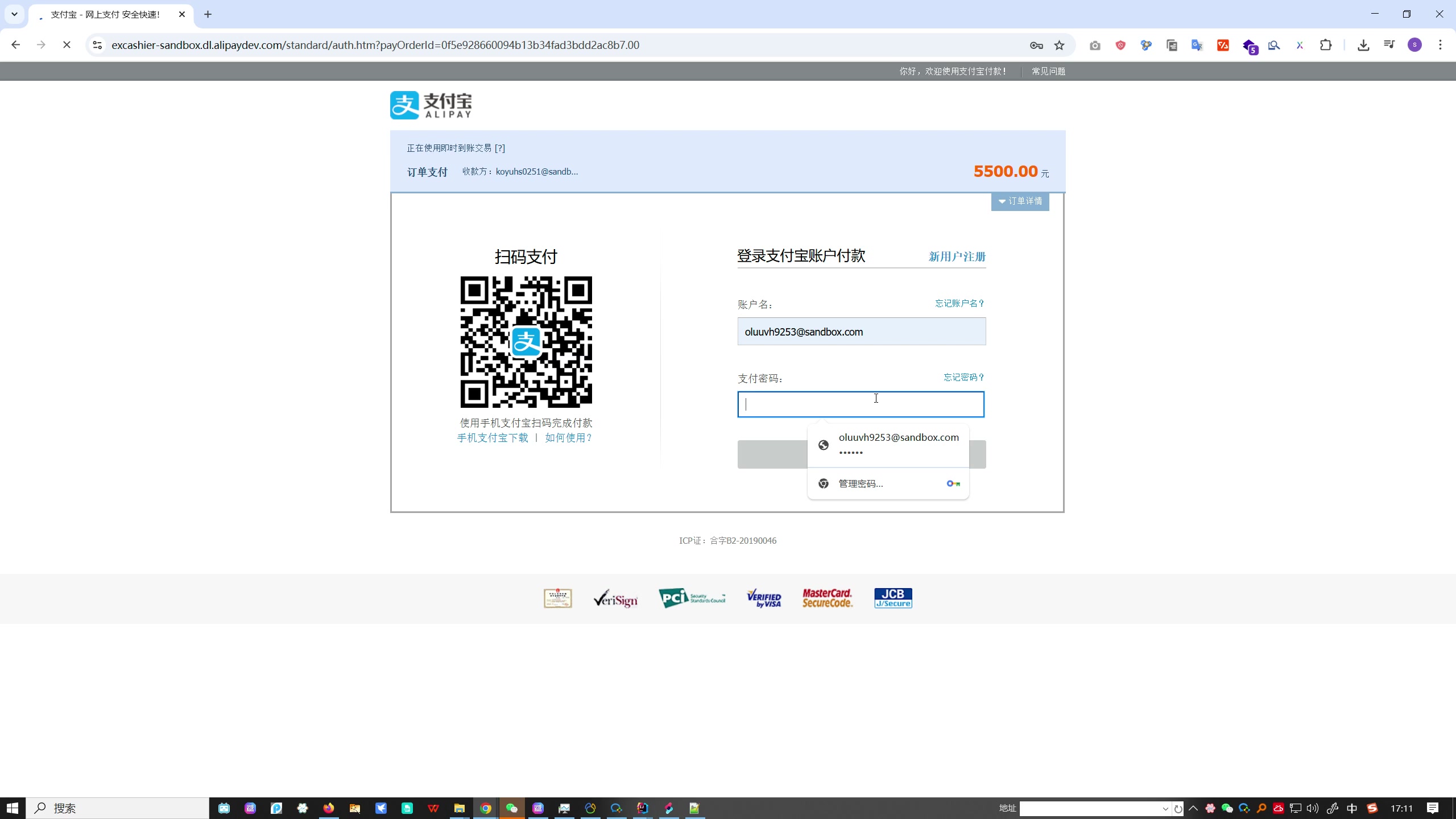Open a new browser tab
Viewport: 1456px width, 819px height.
pyautogui.click(x=208, y=14)
